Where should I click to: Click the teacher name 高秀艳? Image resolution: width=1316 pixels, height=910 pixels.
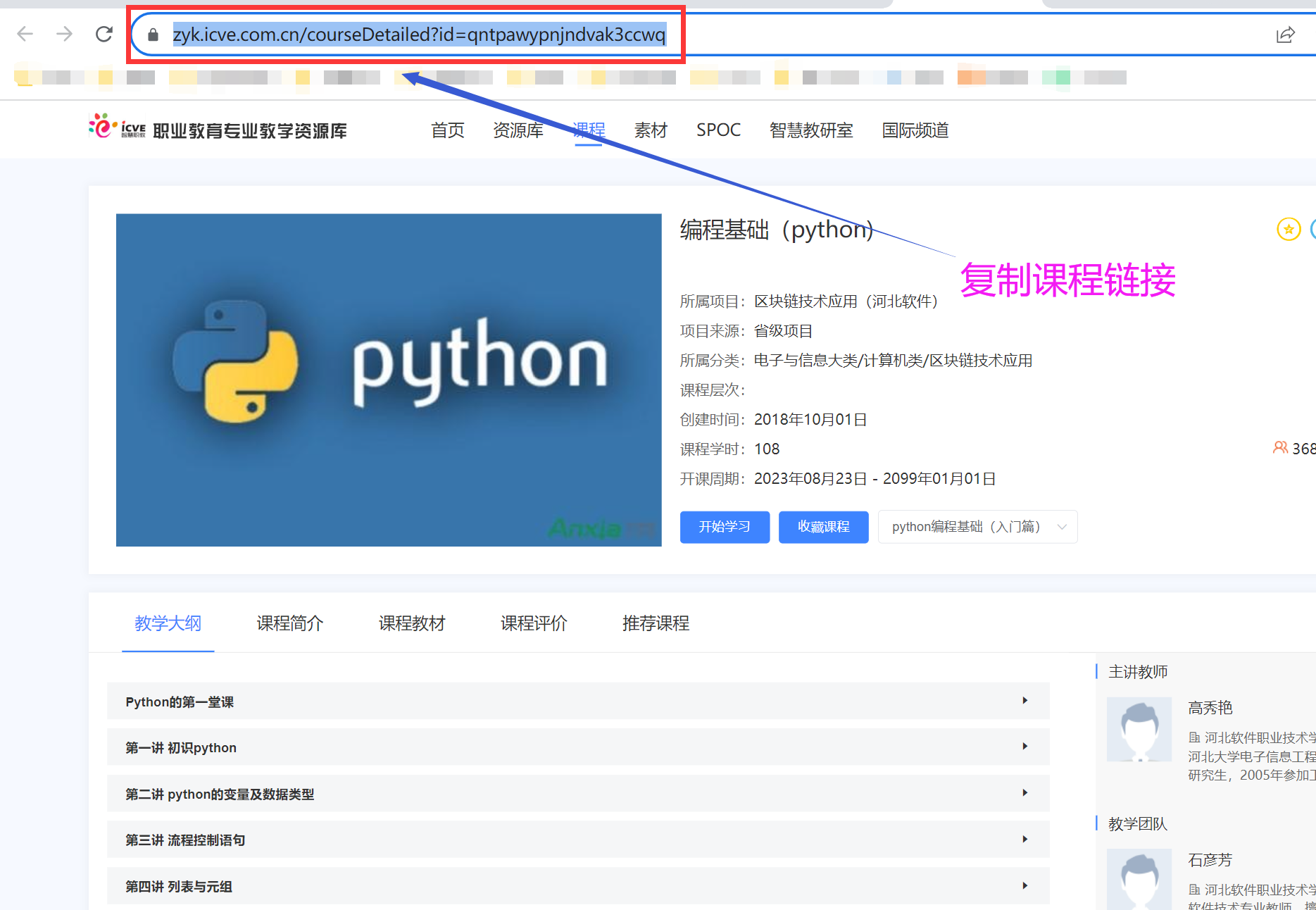(1210, 708)
